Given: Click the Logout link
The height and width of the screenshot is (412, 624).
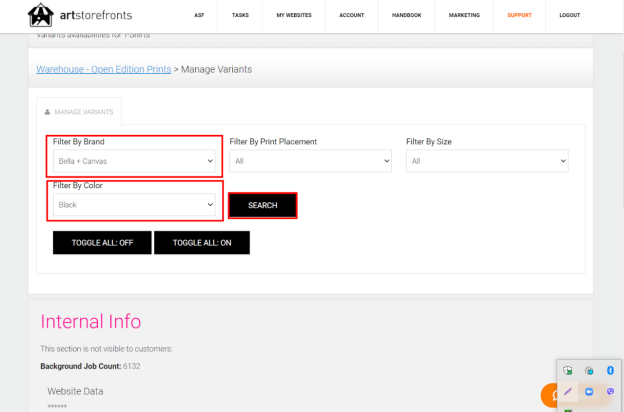Looking at the screenshot, I should 569,15.
